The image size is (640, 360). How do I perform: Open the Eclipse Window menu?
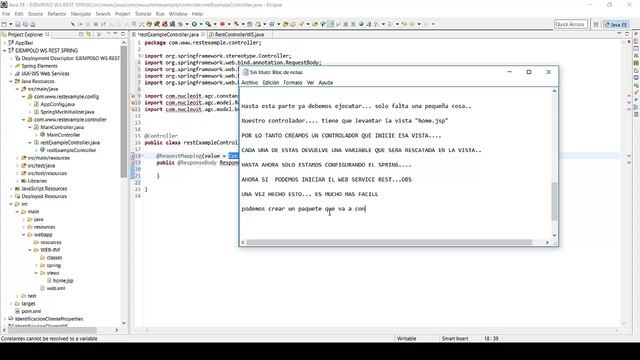(x=178, y=13)
